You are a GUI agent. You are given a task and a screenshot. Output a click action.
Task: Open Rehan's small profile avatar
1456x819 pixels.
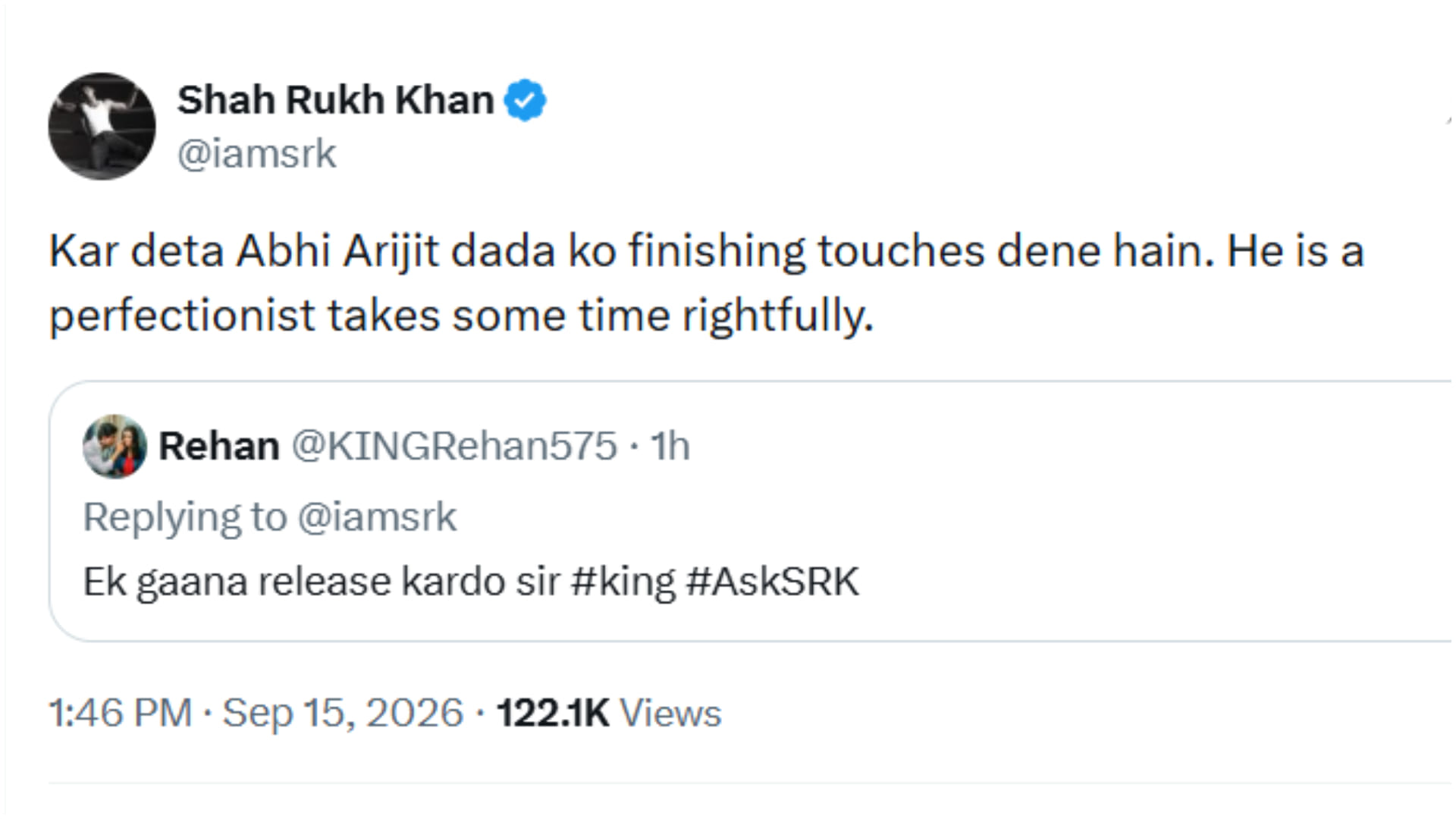pos(115,446)
